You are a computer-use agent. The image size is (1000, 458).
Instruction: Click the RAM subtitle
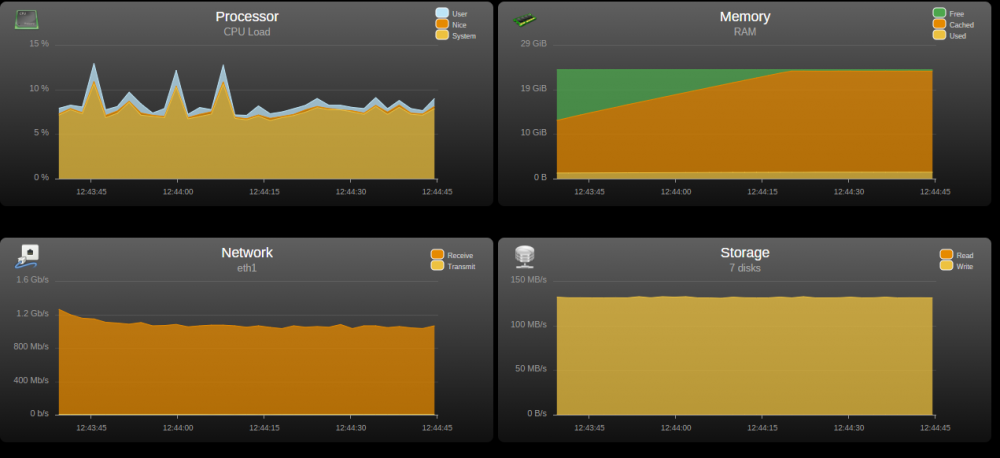[745, 32]
